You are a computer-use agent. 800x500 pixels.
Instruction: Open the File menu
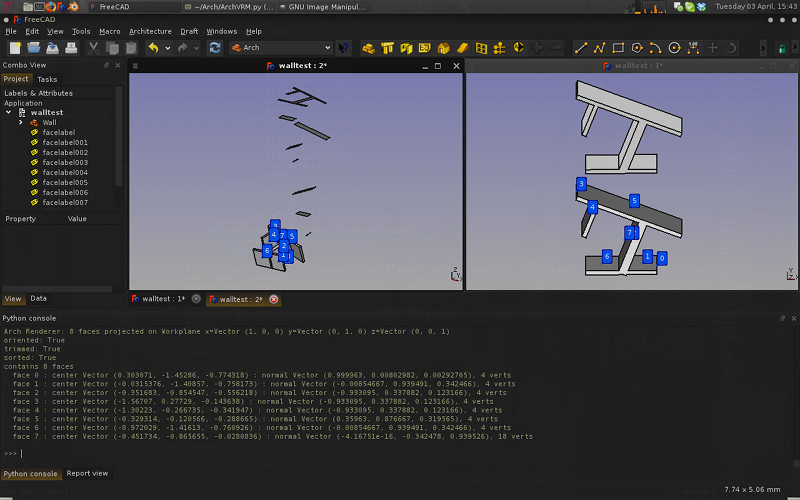pos(11,31)
